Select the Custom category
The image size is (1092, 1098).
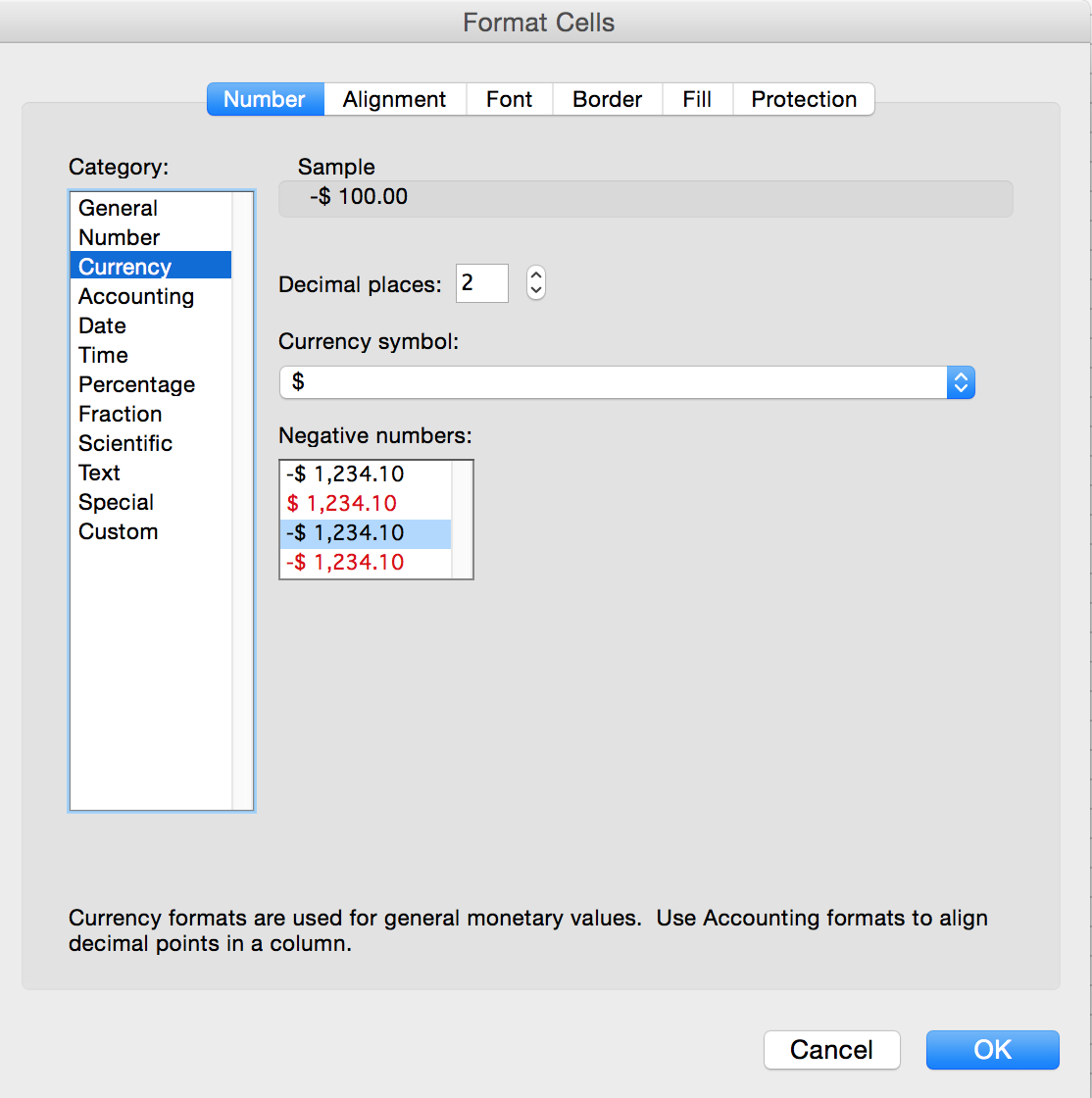151,531
